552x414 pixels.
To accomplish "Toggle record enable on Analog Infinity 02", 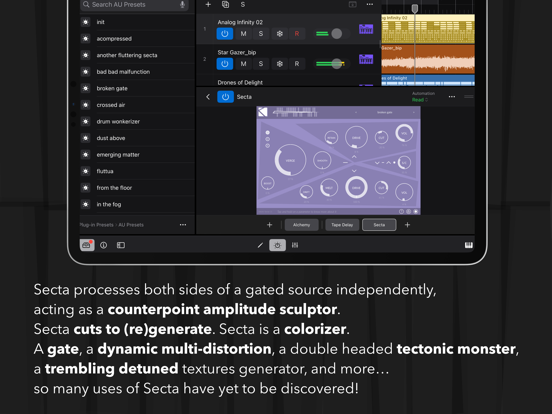I will coord(297,34).
